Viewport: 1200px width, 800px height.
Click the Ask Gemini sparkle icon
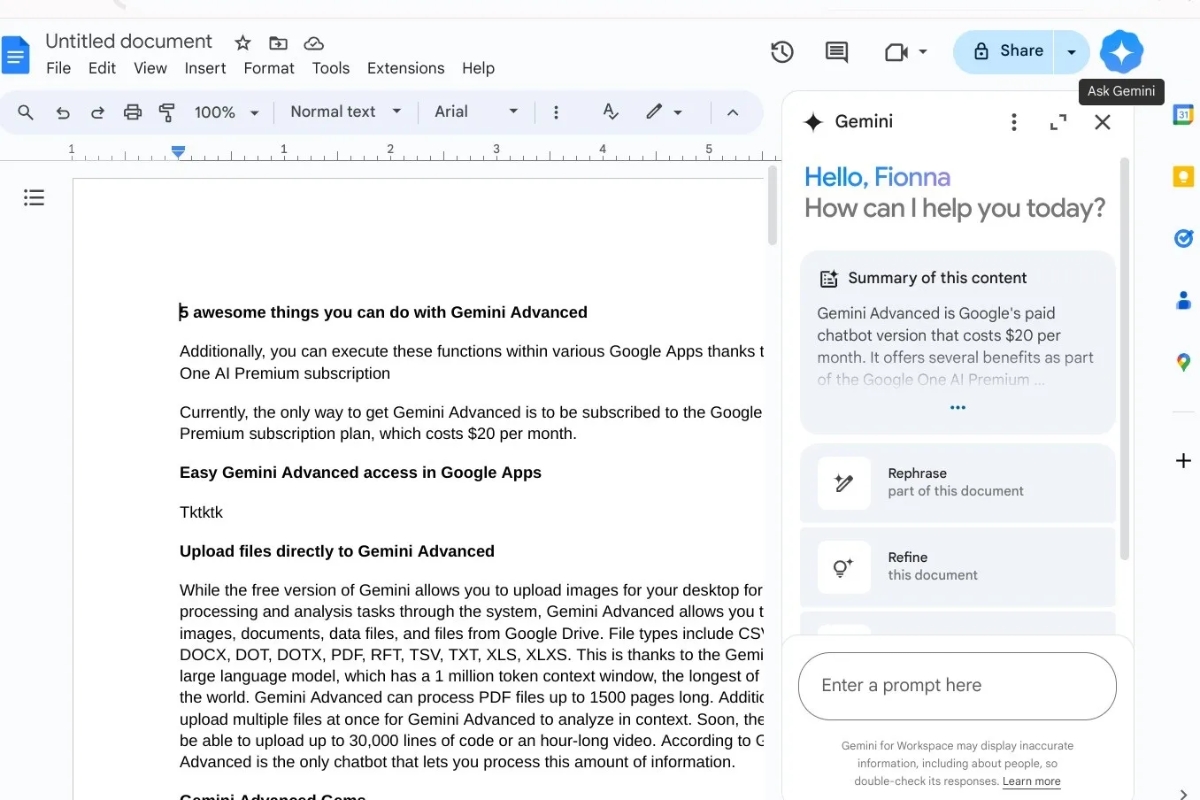pyautogui.click(x=1121, y=51)
